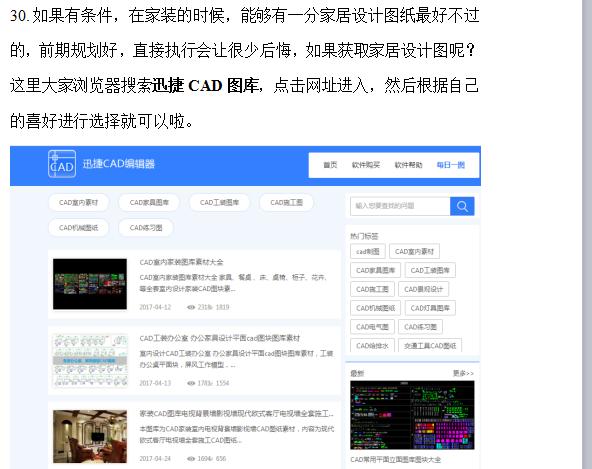Click the eye views icon dated 2017-04-24
This screenshot has width=592, height=469.
[x=191, y=458]
